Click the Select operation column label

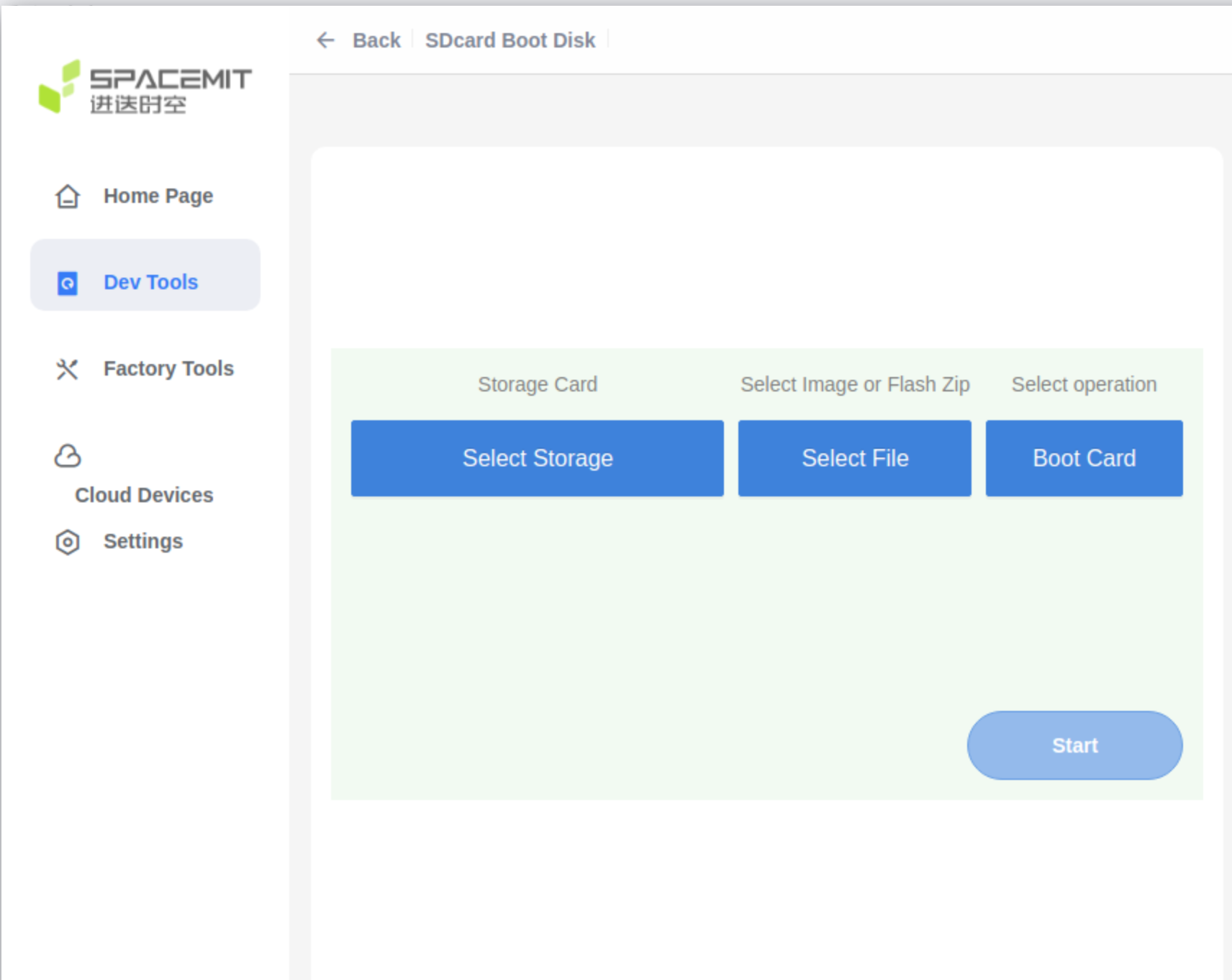(1083, 384)
